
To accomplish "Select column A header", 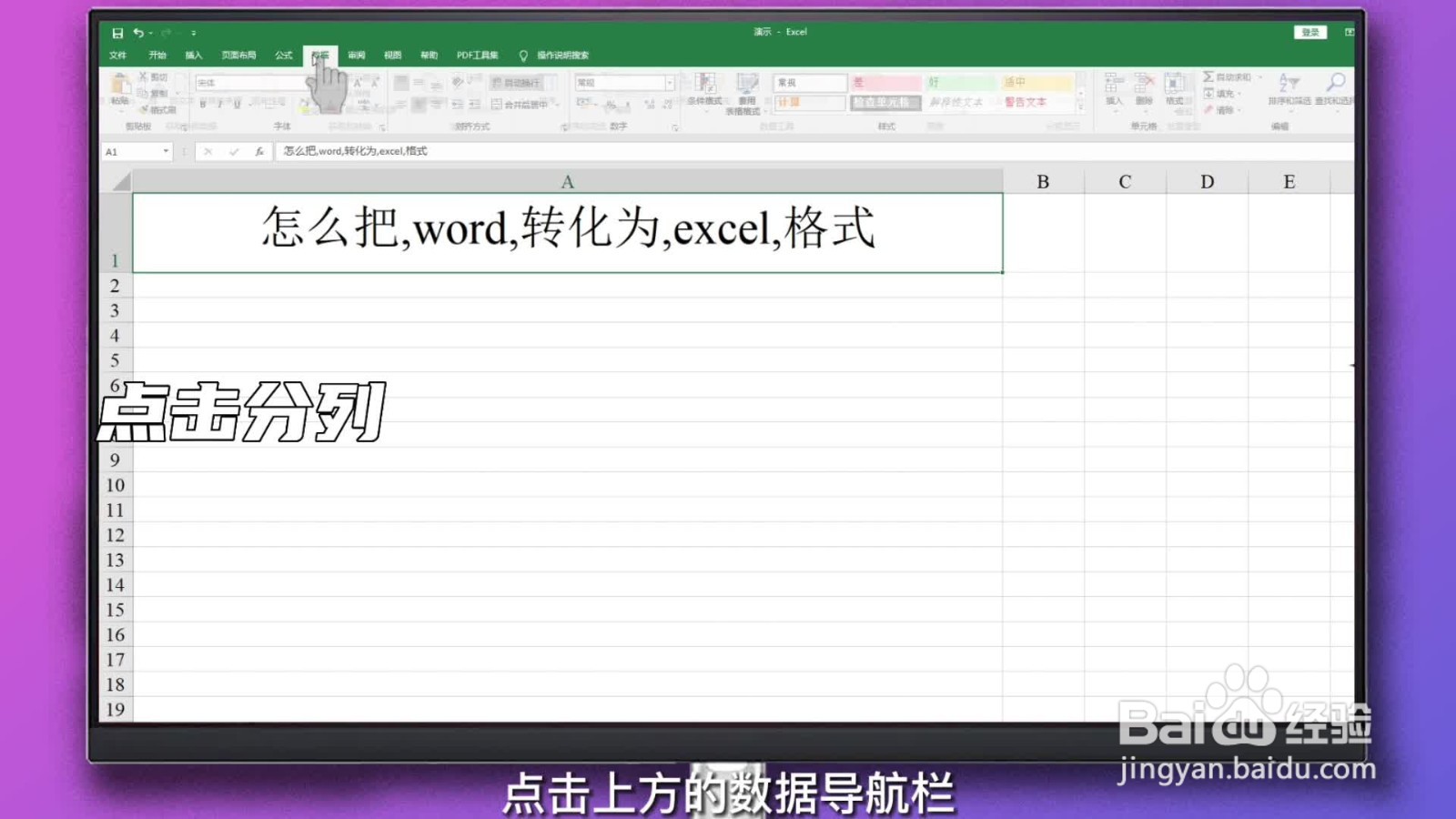I will coord(568,181).
